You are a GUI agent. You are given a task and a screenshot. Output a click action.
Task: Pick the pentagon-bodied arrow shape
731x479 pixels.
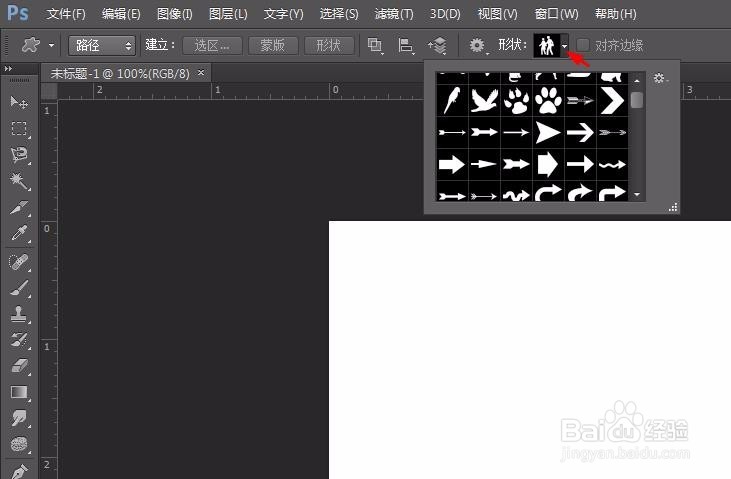click(548, 164)
